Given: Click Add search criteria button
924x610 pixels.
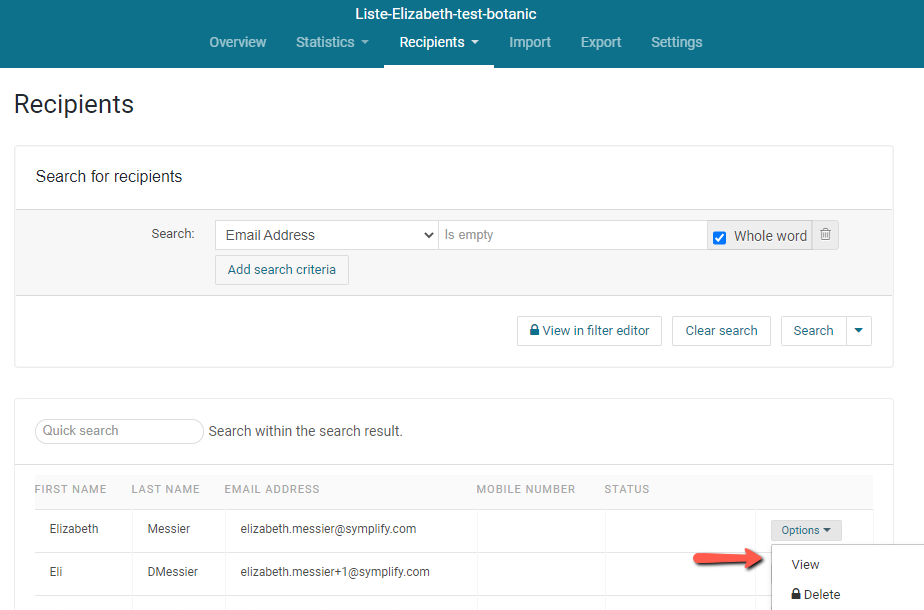Looking at the screenshot, I should (x=281, y=269).
